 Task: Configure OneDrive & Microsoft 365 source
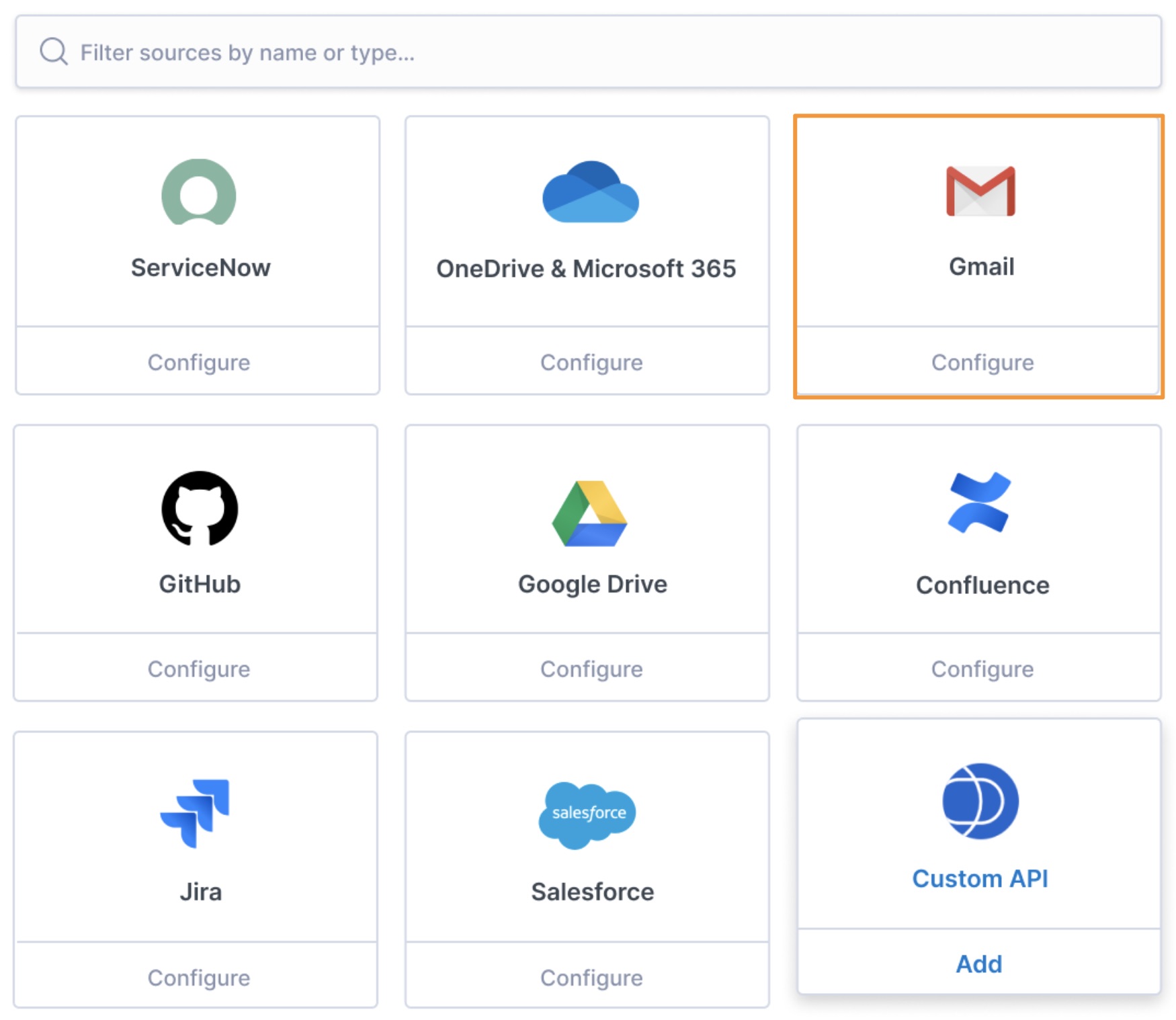coord(591,362)
